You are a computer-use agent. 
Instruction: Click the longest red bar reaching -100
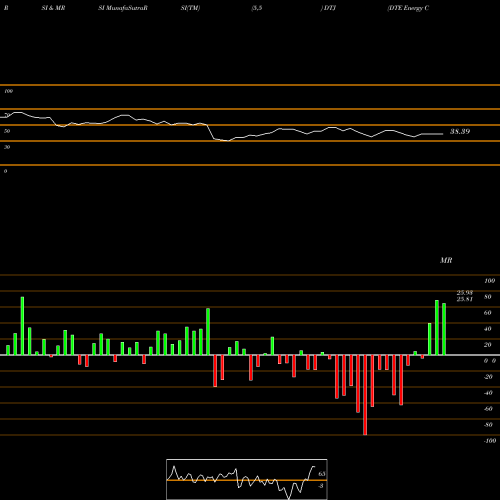point(365,395)
